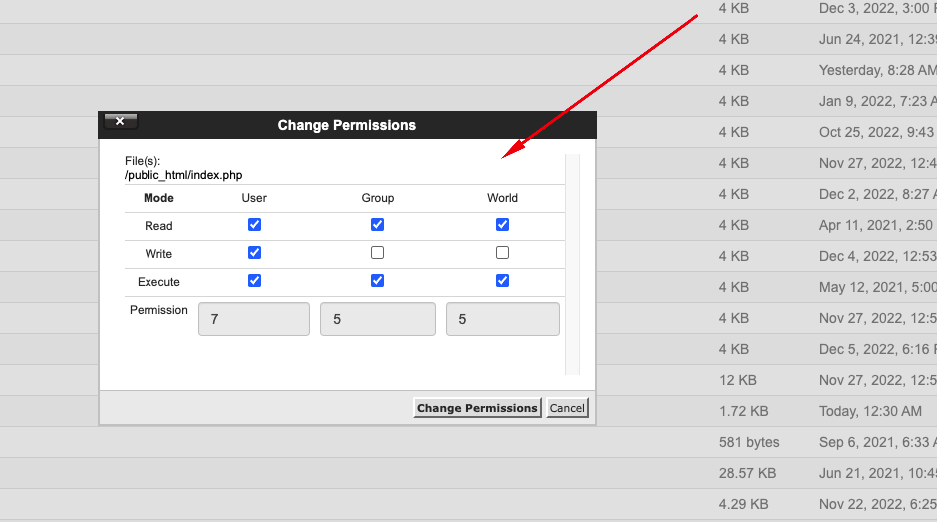Uncheck Group Execute permission checkbox
The width and height of the screenshot is (937, 522).
[x=377, y=281]
